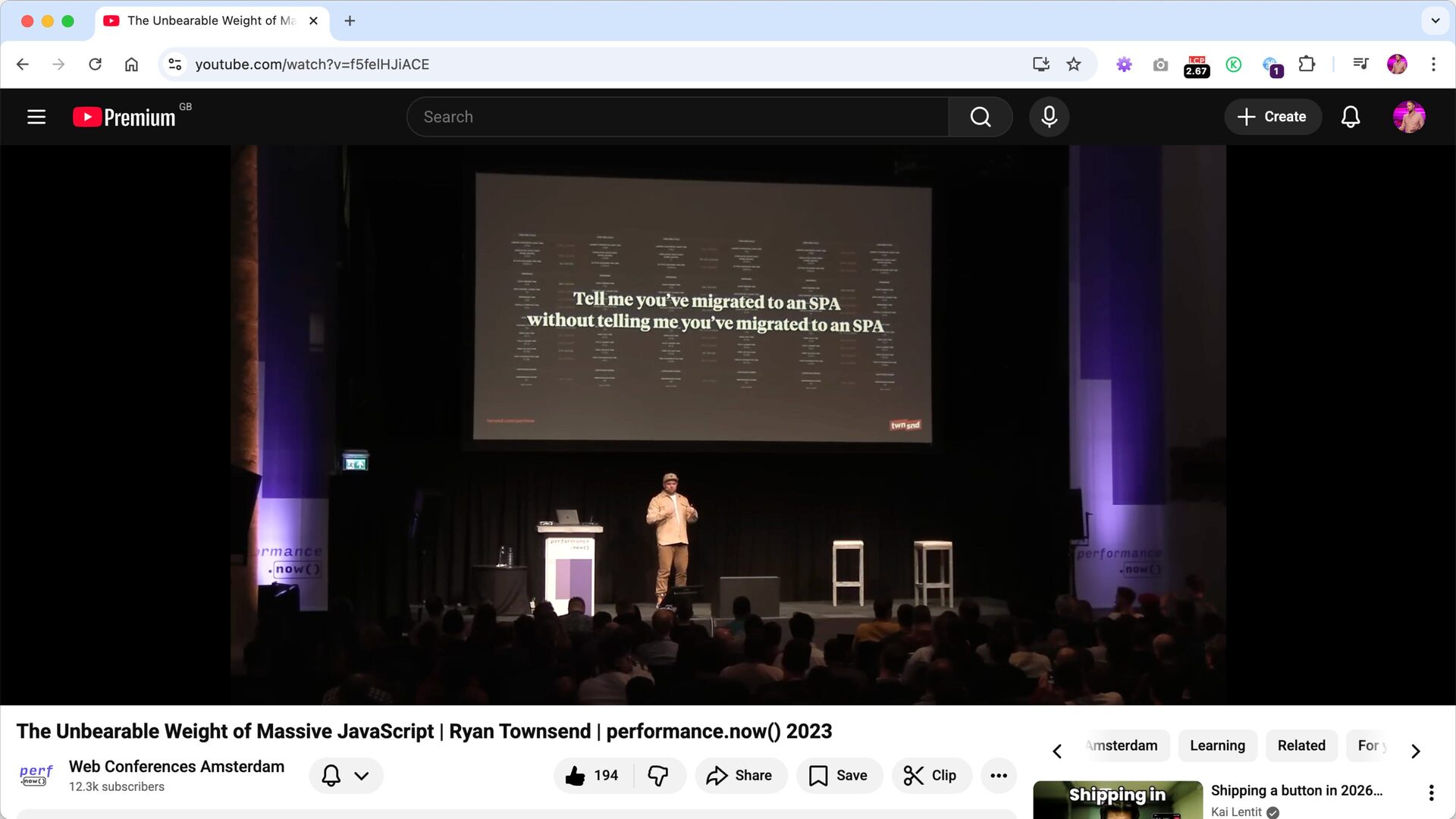1456x819 pixels.
Task: Click the Create button
Action: [1272, 117]
